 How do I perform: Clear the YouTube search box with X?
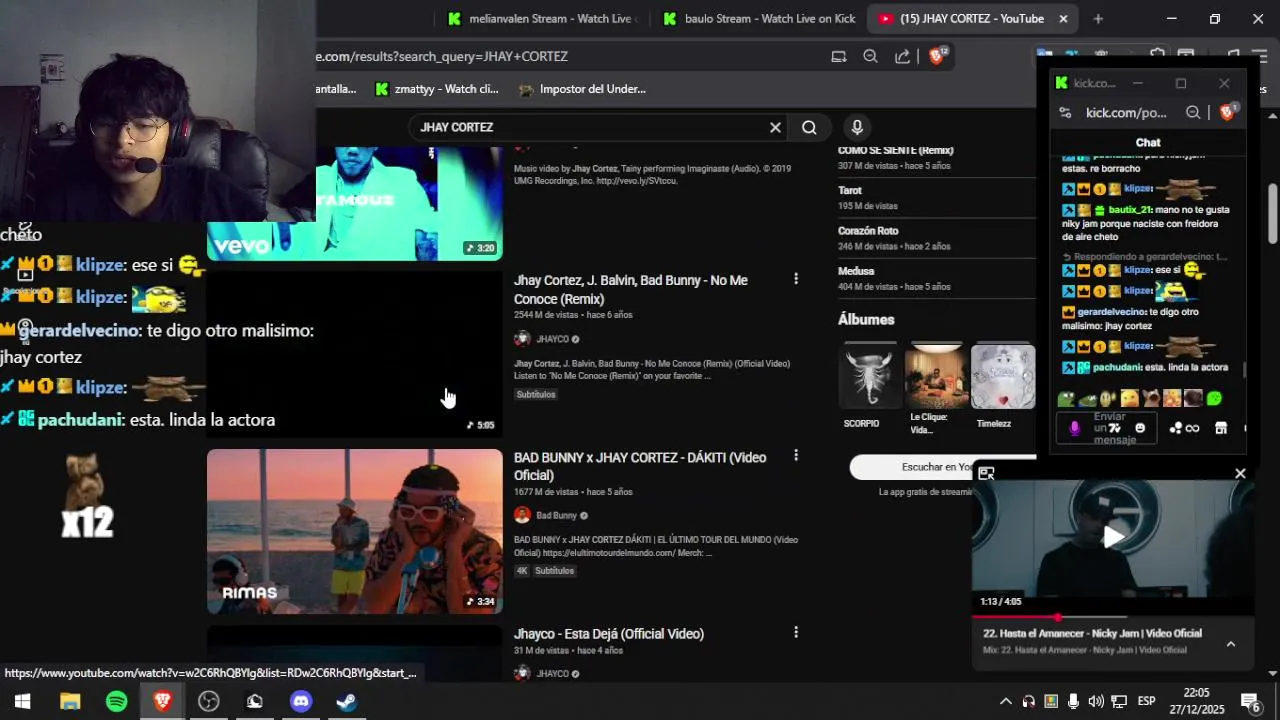[x=775, y=127]
